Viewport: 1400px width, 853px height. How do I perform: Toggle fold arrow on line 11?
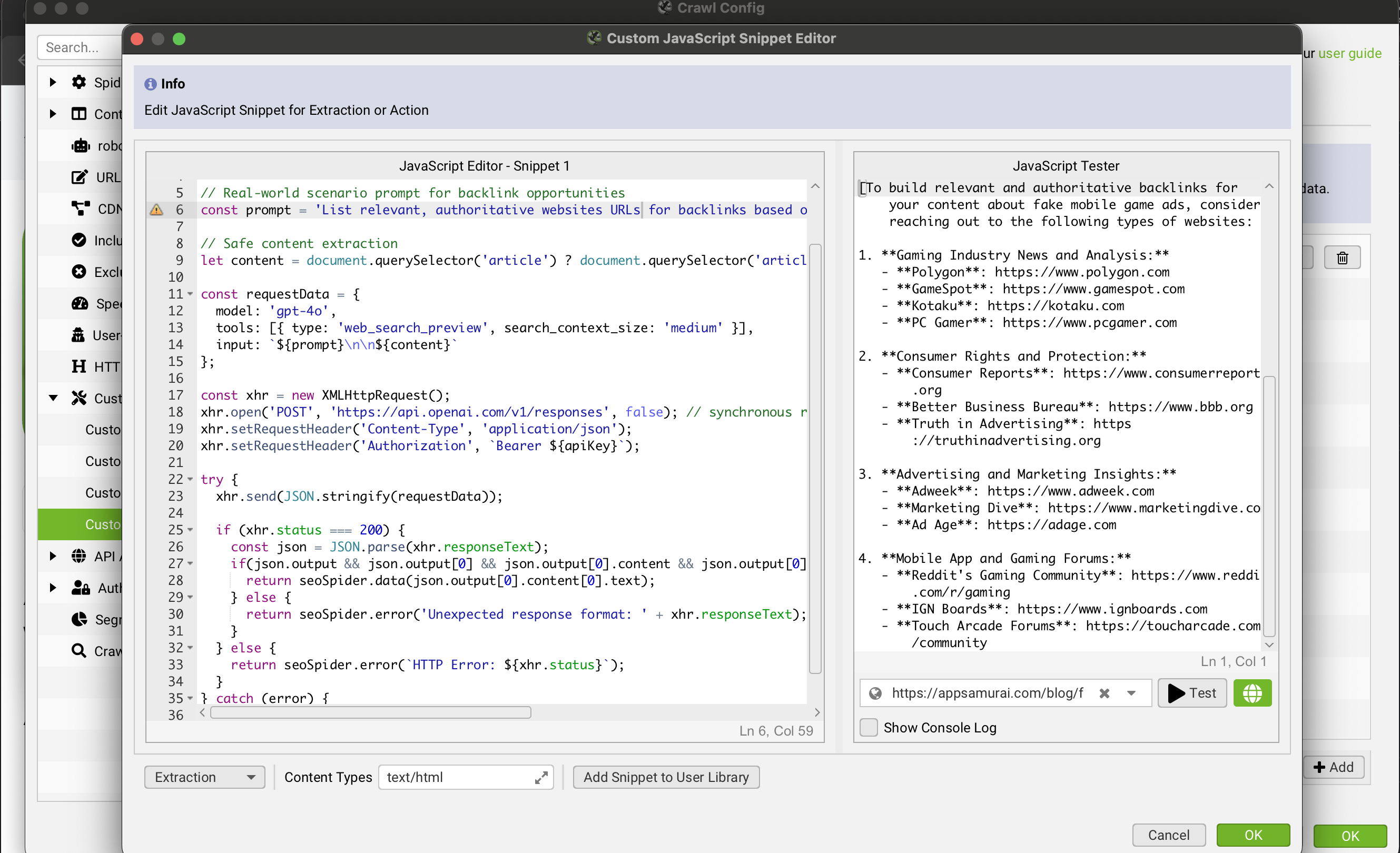click(190, 294)
